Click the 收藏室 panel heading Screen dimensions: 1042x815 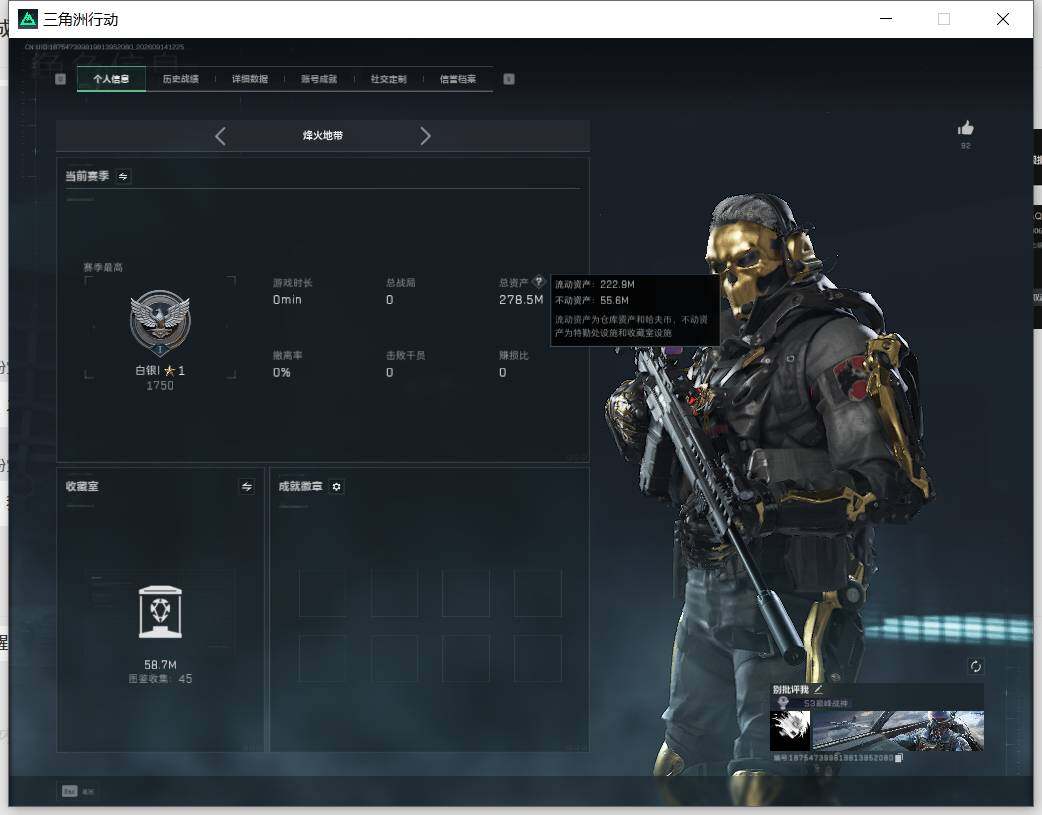pos(82,487)
